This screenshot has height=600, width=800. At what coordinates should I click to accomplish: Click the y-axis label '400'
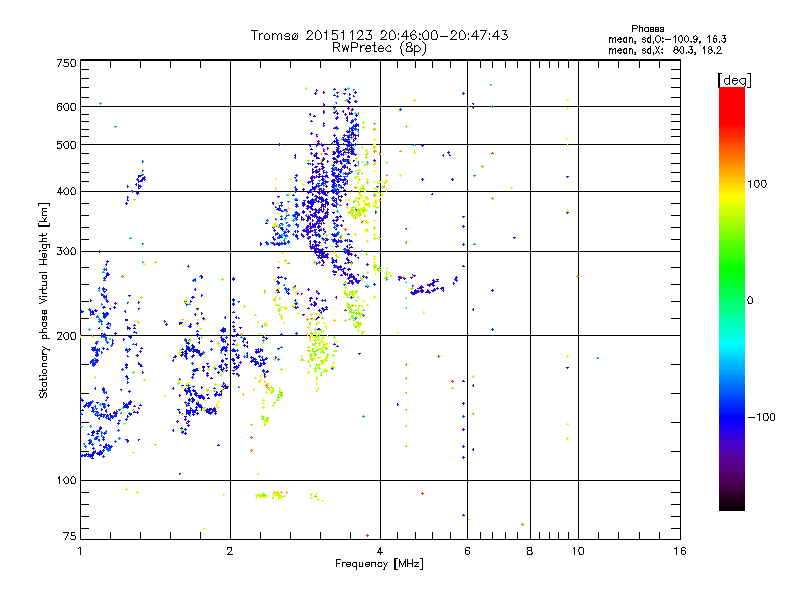point(66,192)
